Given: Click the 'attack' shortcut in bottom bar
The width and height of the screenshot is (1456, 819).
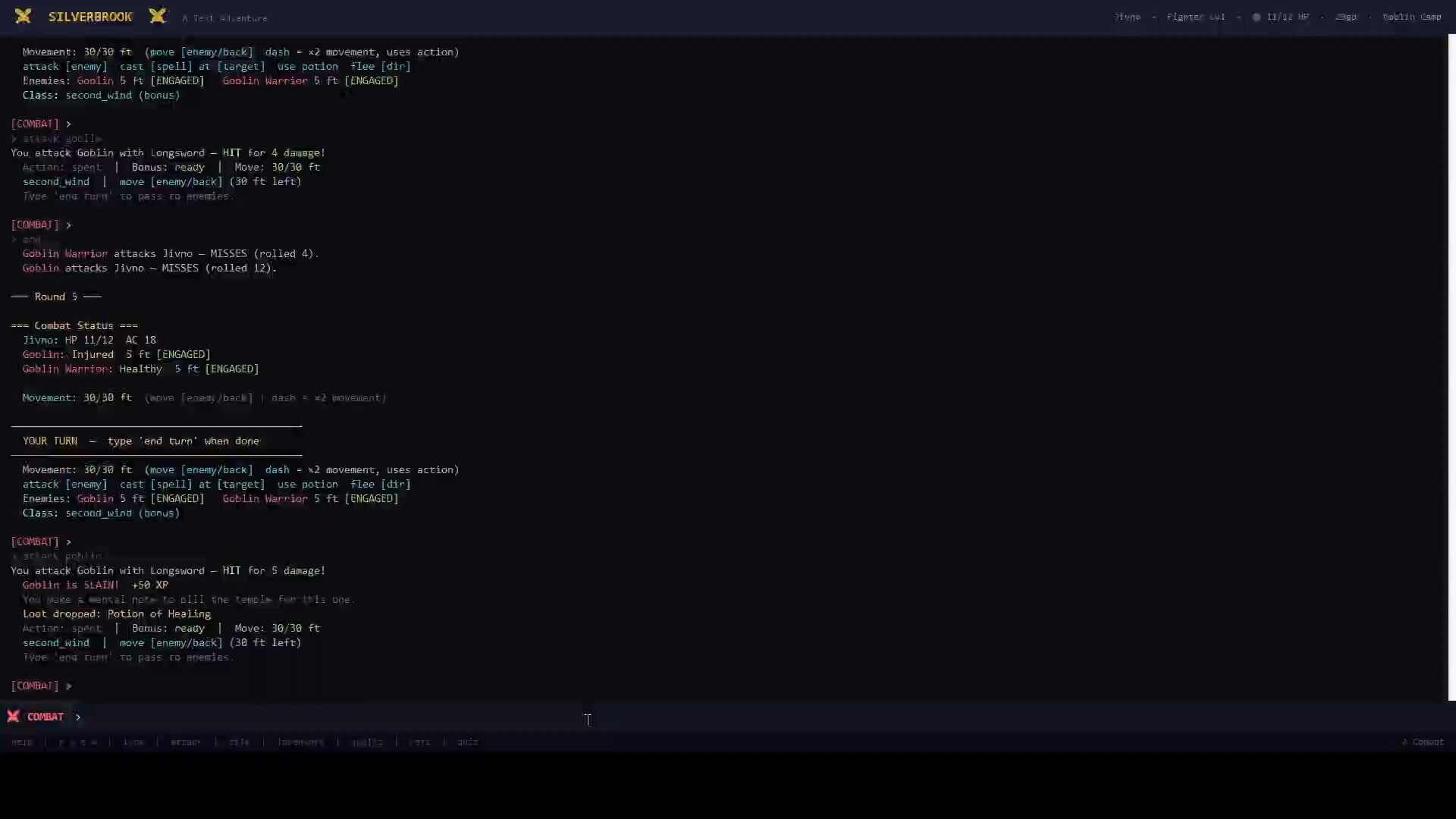Looking at the screenshot, I should click(x=186, y=742).
